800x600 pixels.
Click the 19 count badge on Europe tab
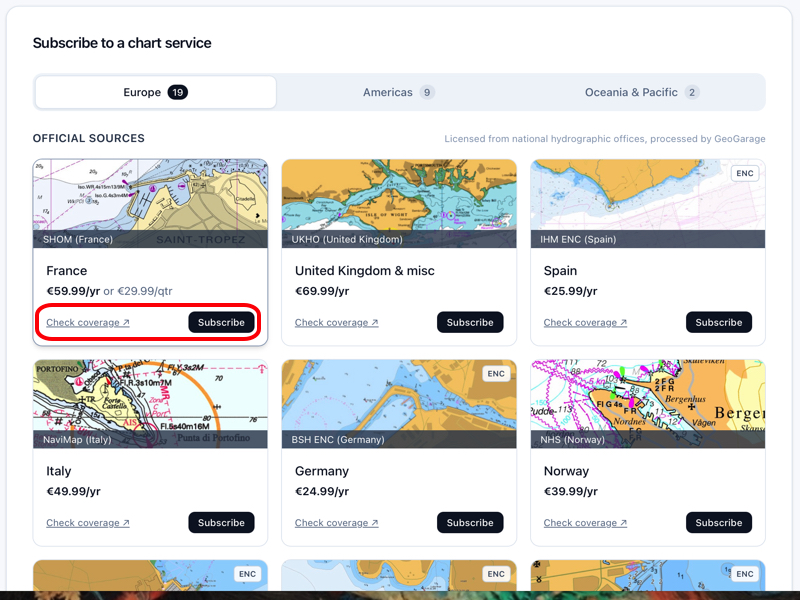coord(178,92)
